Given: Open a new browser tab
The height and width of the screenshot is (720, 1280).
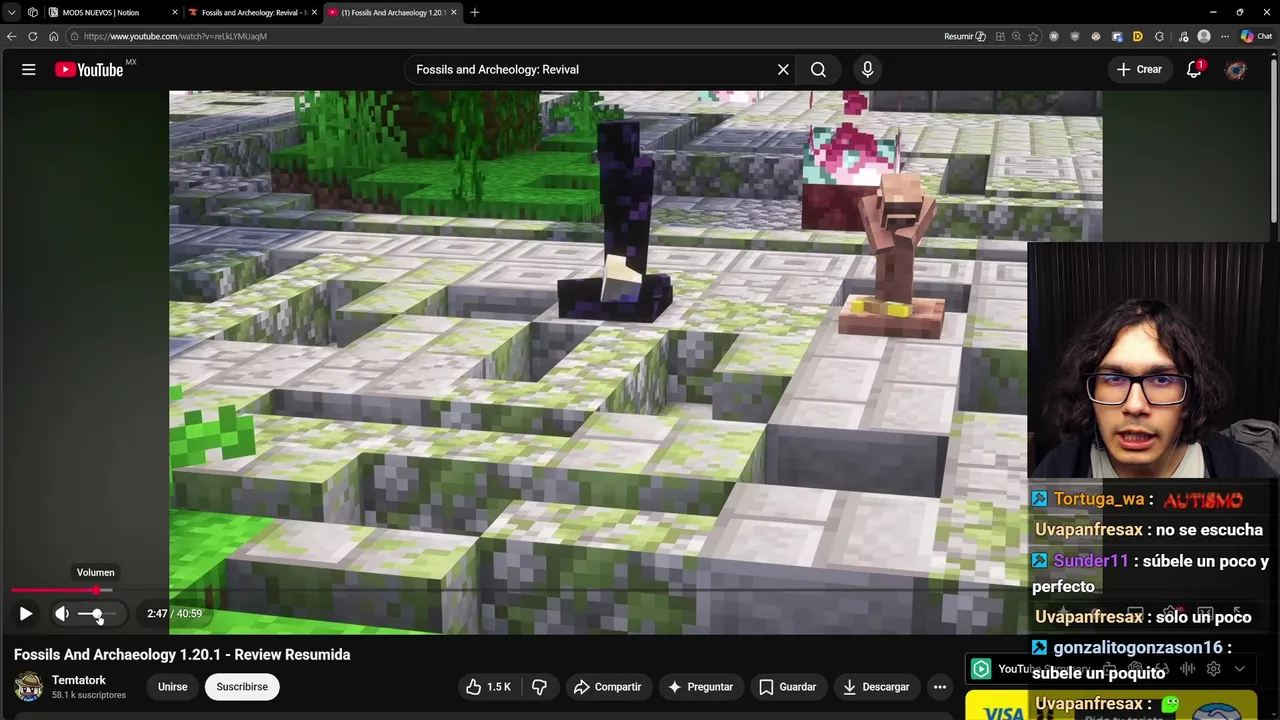Looking at the screenshot, I should [474, 12].
